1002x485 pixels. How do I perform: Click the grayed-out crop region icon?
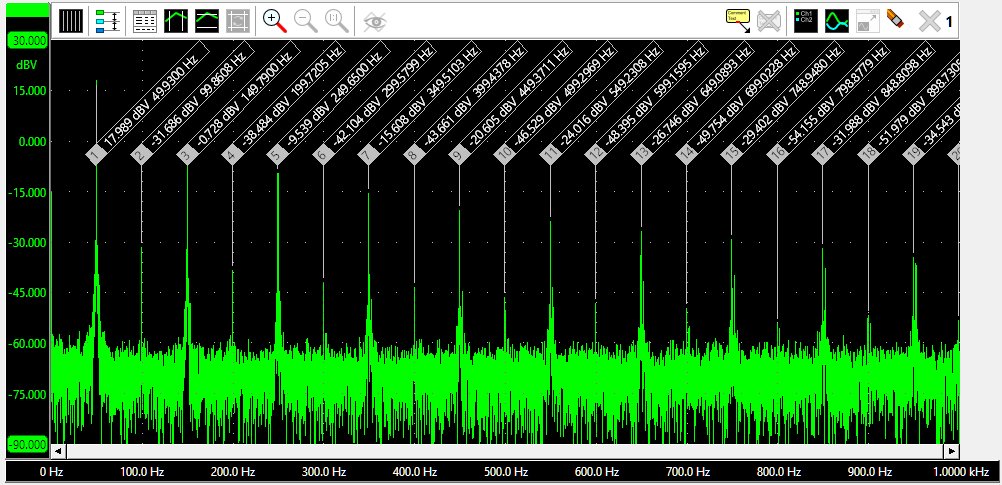pyautogui.click(x=238, y=21)
